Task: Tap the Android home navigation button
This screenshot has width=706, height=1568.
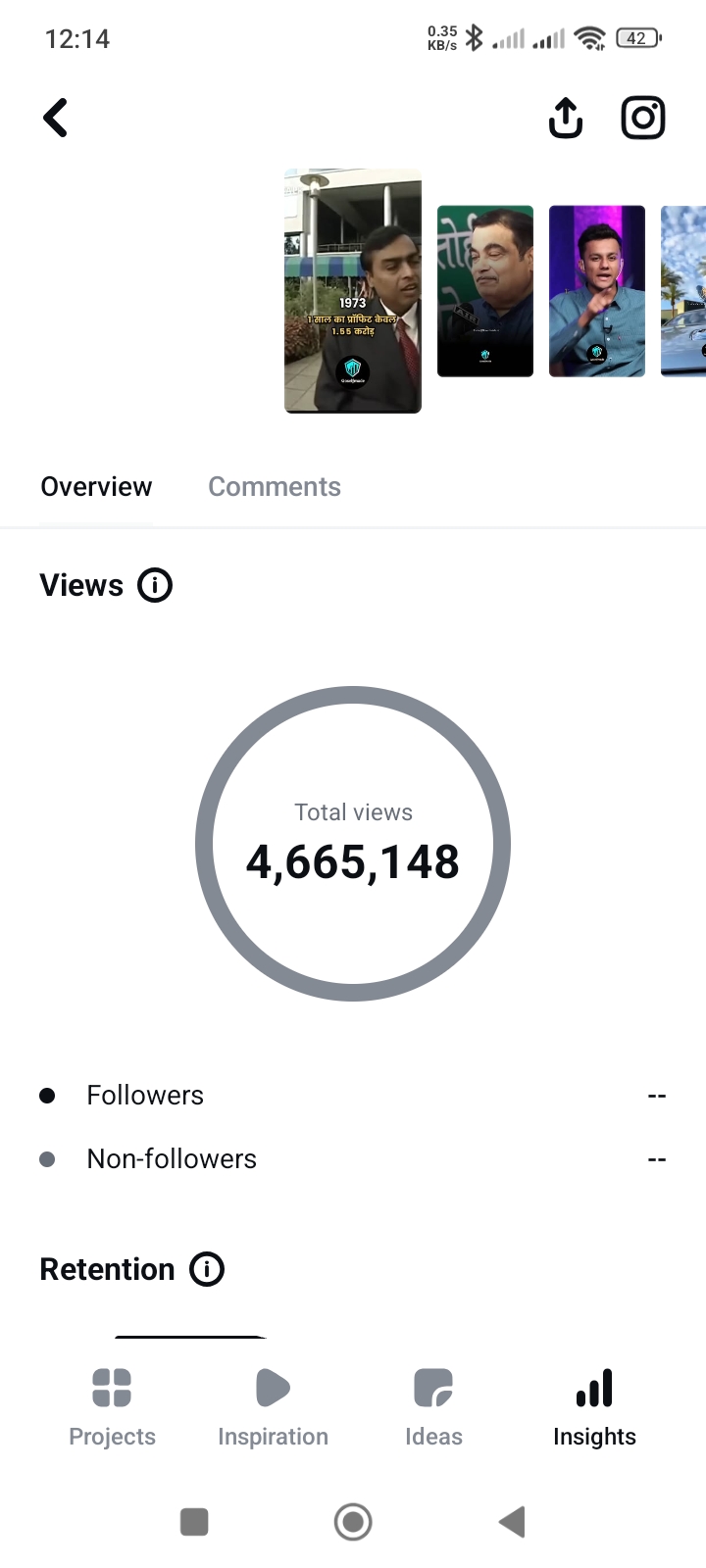Action: pyautogui.click(x=353, y=1522)
